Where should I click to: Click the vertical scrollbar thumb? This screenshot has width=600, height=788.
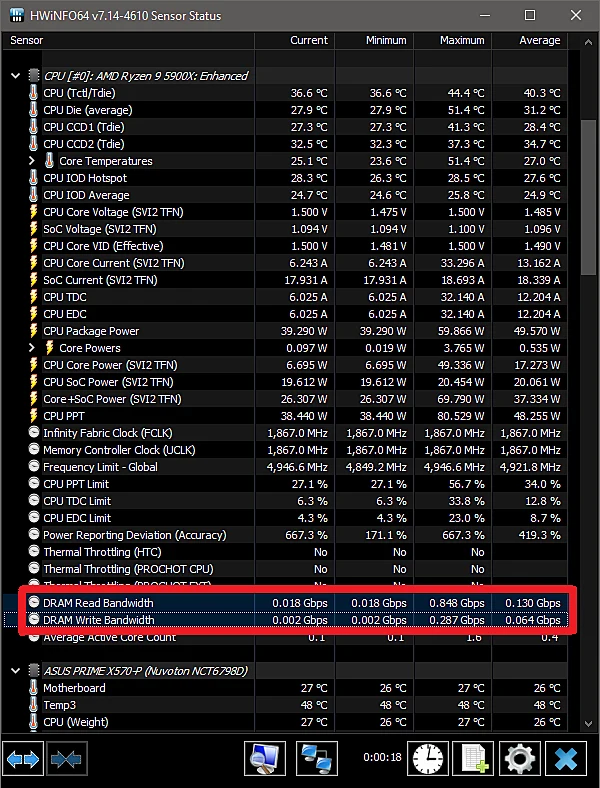tap(588, 197)
